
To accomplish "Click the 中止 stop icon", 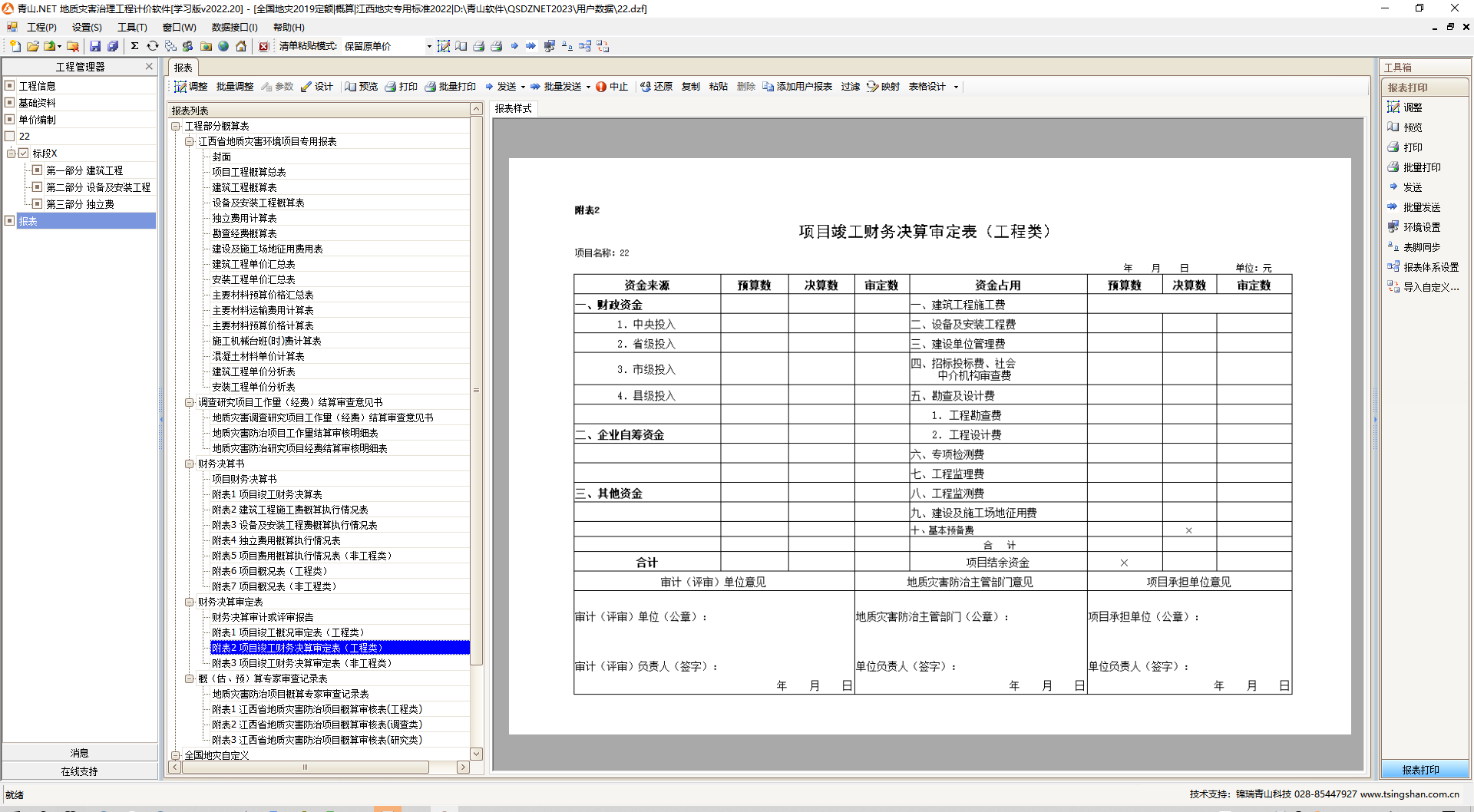I will [611, 87].
